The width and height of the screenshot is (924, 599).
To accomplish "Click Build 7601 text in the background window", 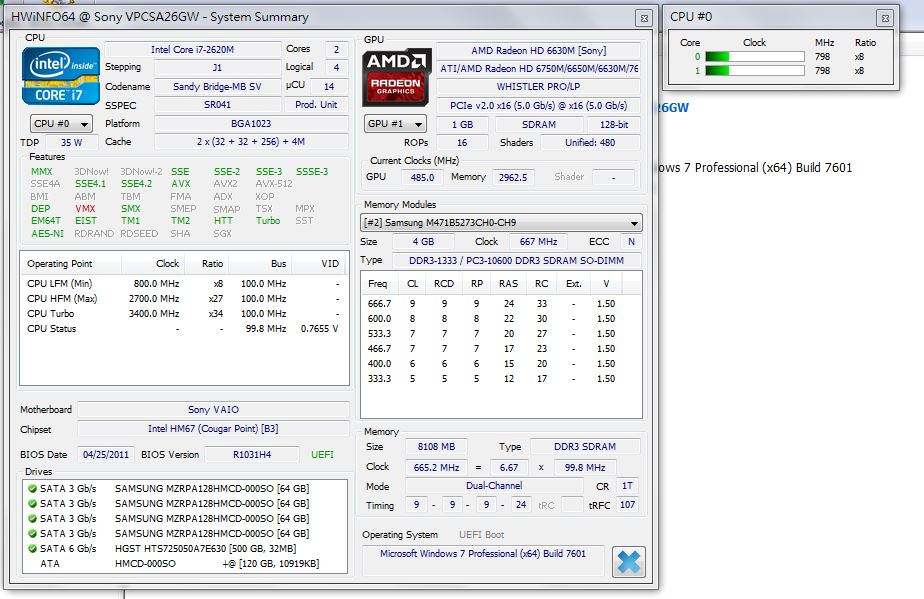I will (824, 168).
